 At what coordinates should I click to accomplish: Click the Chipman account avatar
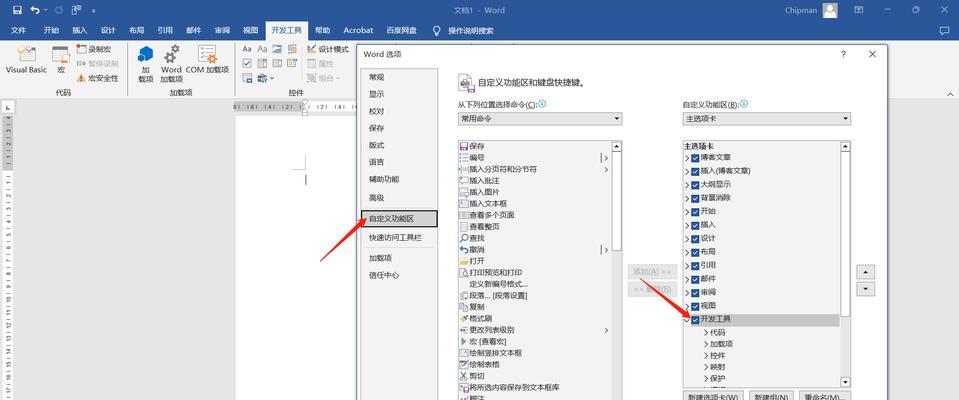pos(830,10)
